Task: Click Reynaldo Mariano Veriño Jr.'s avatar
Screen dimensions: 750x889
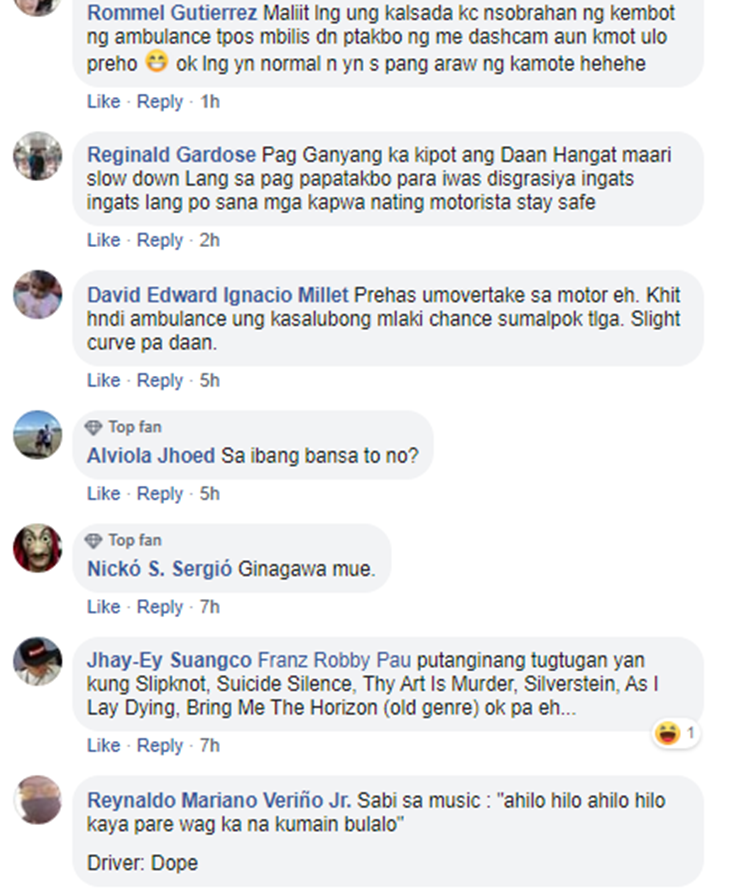Action: click(37, 800)
